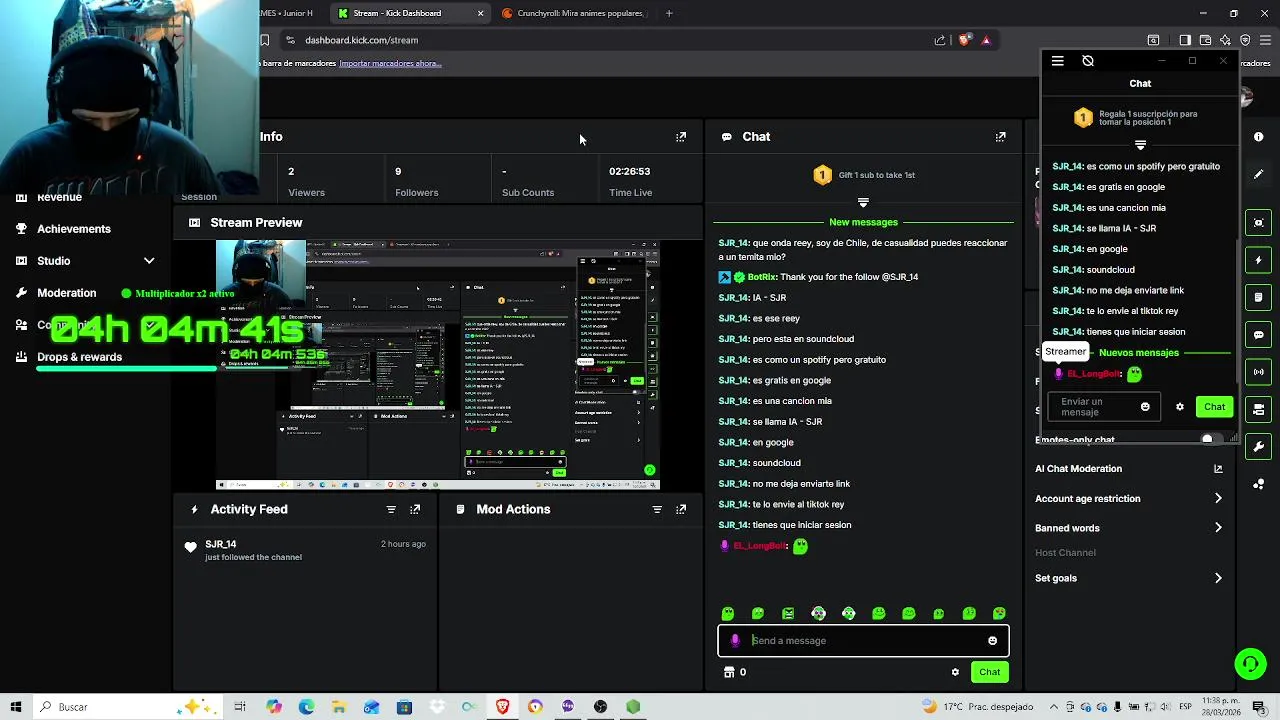Open Brave browser from the taskbar

tap(502, 707)
